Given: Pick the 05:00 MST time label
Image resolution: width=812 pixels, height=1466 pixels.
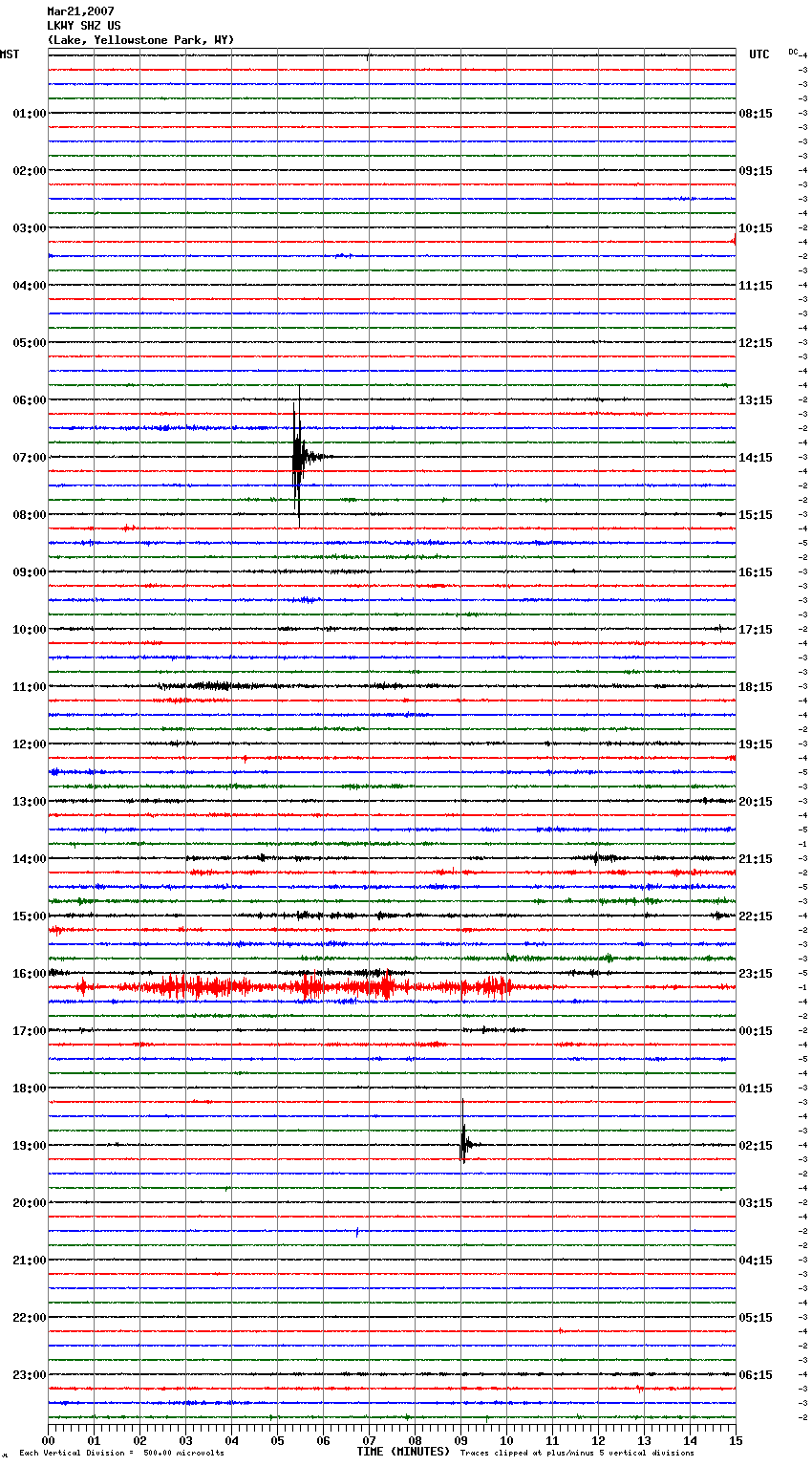Looking at the screenshot, I should click(30, 343).
